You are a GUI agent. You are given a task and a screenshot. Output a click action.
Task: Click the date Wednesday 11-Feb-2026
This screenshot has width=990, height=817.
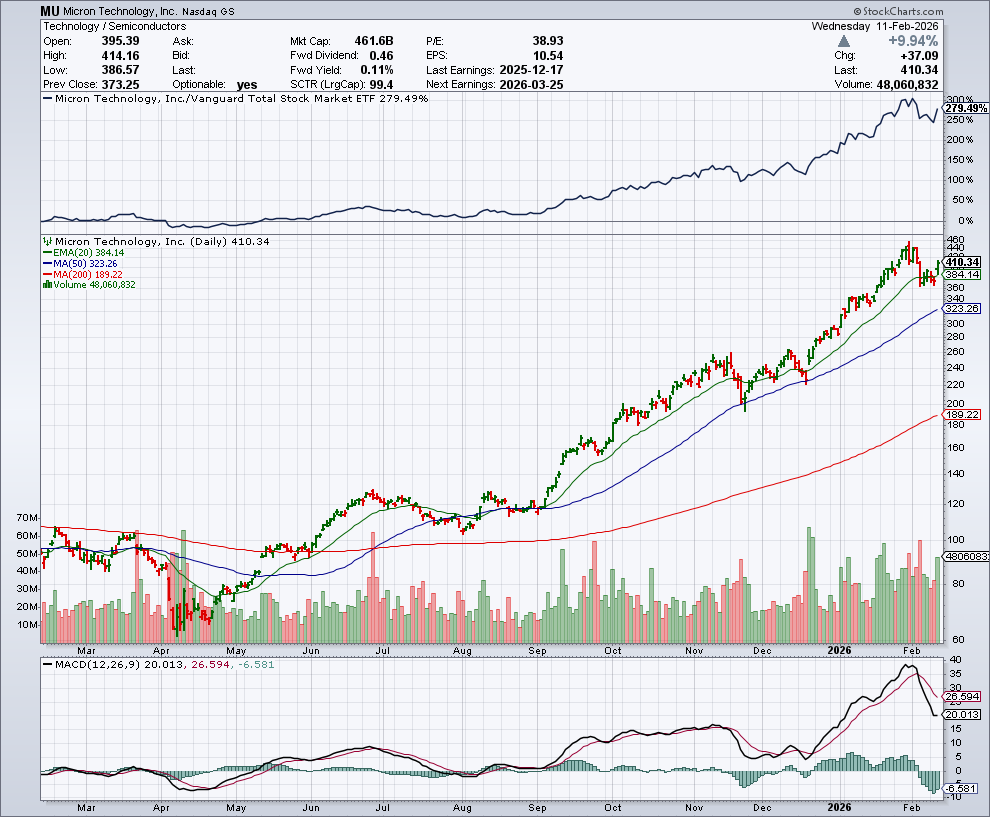pyautogui.click(x=875, y=26)
